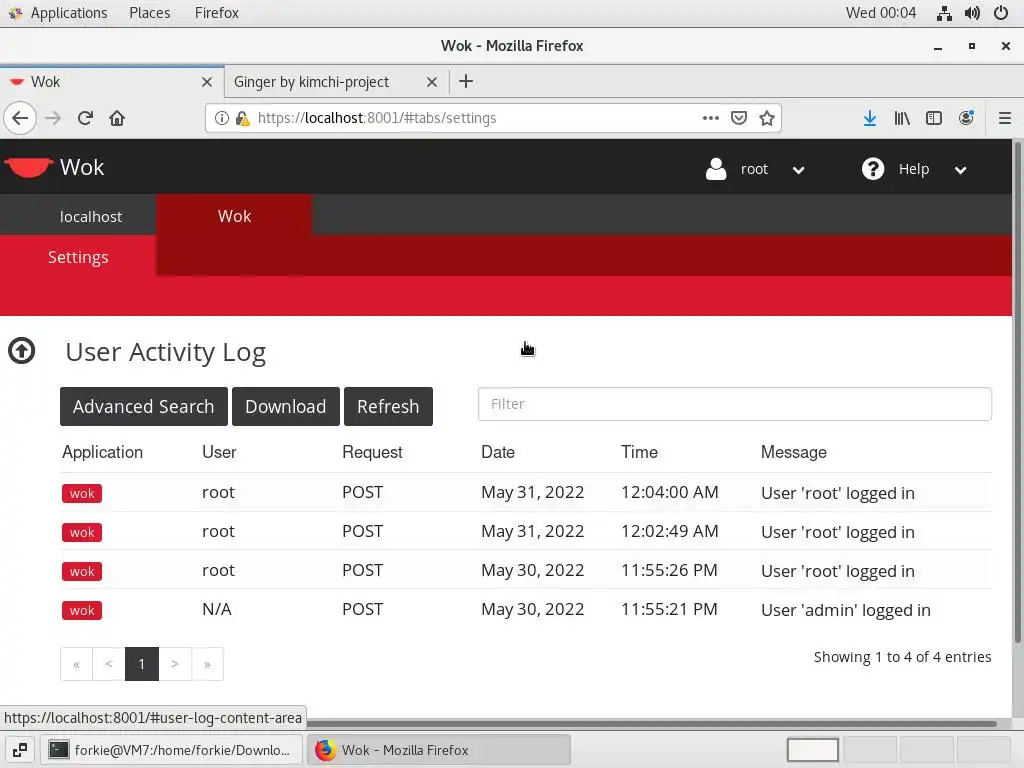1024x768 pixels.
Task: Select the Wok navigation tab
Action: click(x=234, y=216)
